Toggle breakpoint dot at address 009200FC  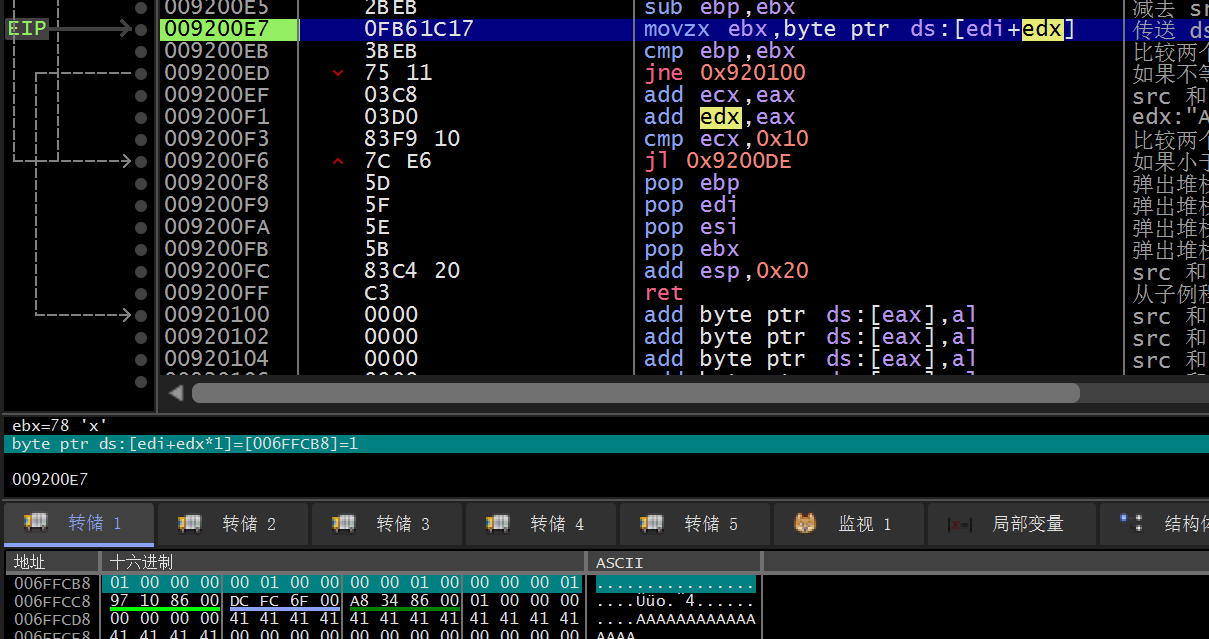[141, 271]
